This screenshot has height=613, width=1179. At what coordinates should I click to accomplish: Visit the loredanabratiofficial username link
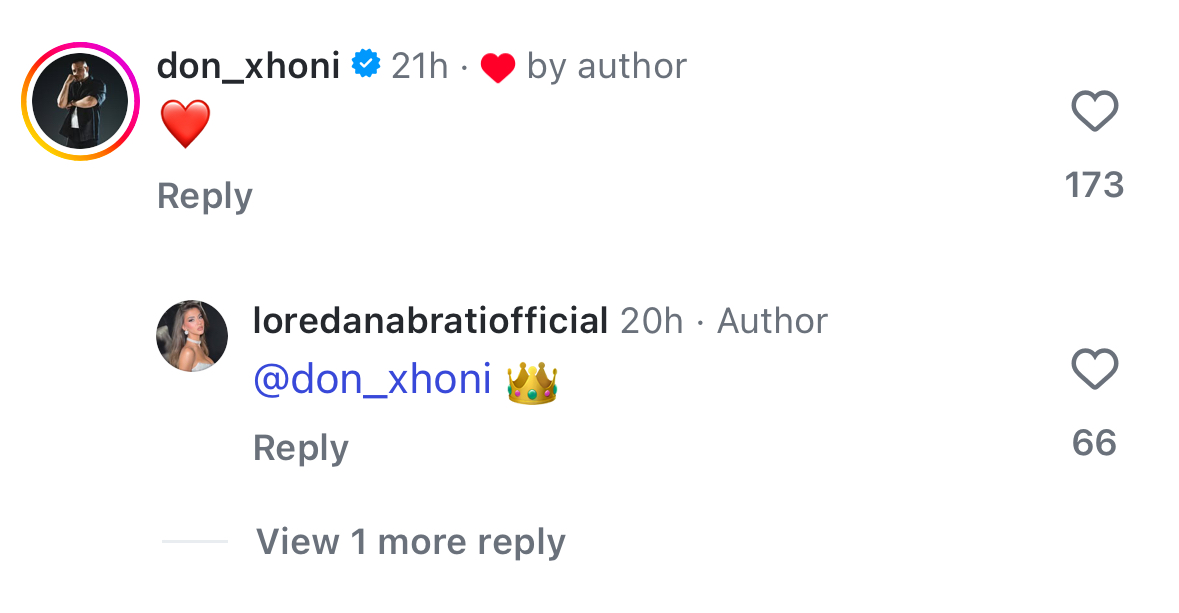tap(430, 321)
